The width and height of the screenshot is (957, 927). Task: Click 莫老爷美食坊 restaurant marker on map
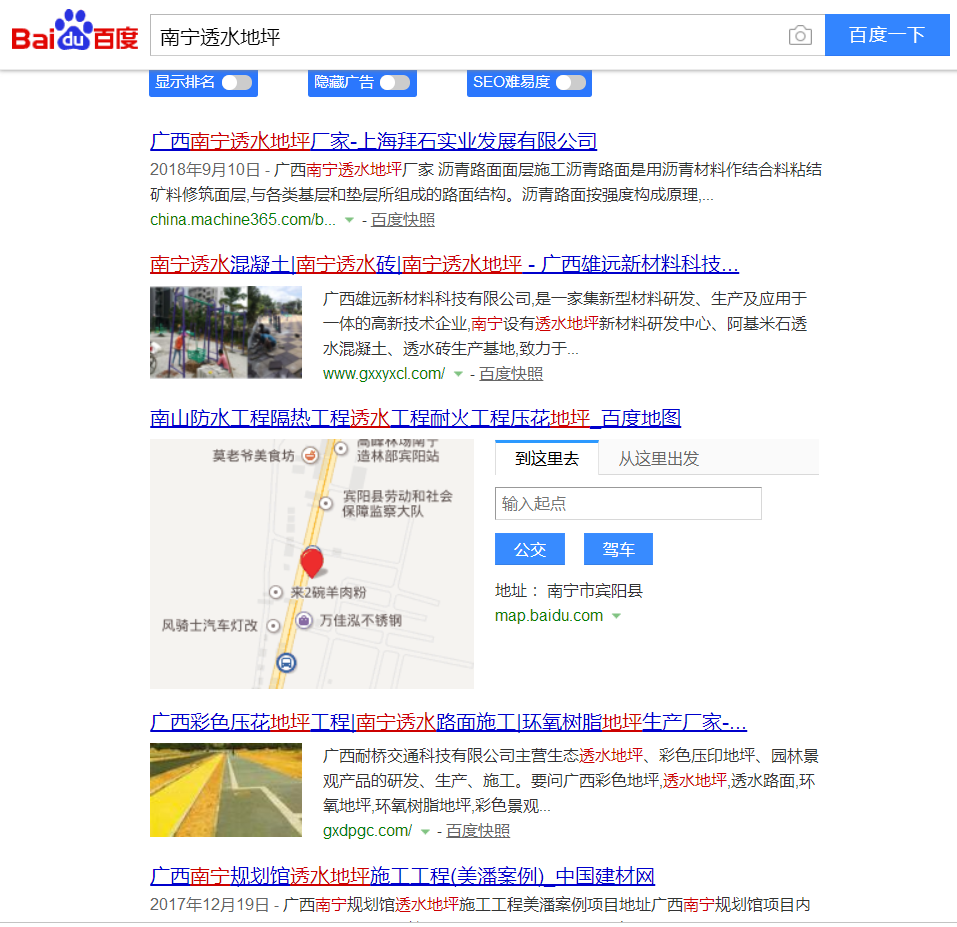coord(311,455)
